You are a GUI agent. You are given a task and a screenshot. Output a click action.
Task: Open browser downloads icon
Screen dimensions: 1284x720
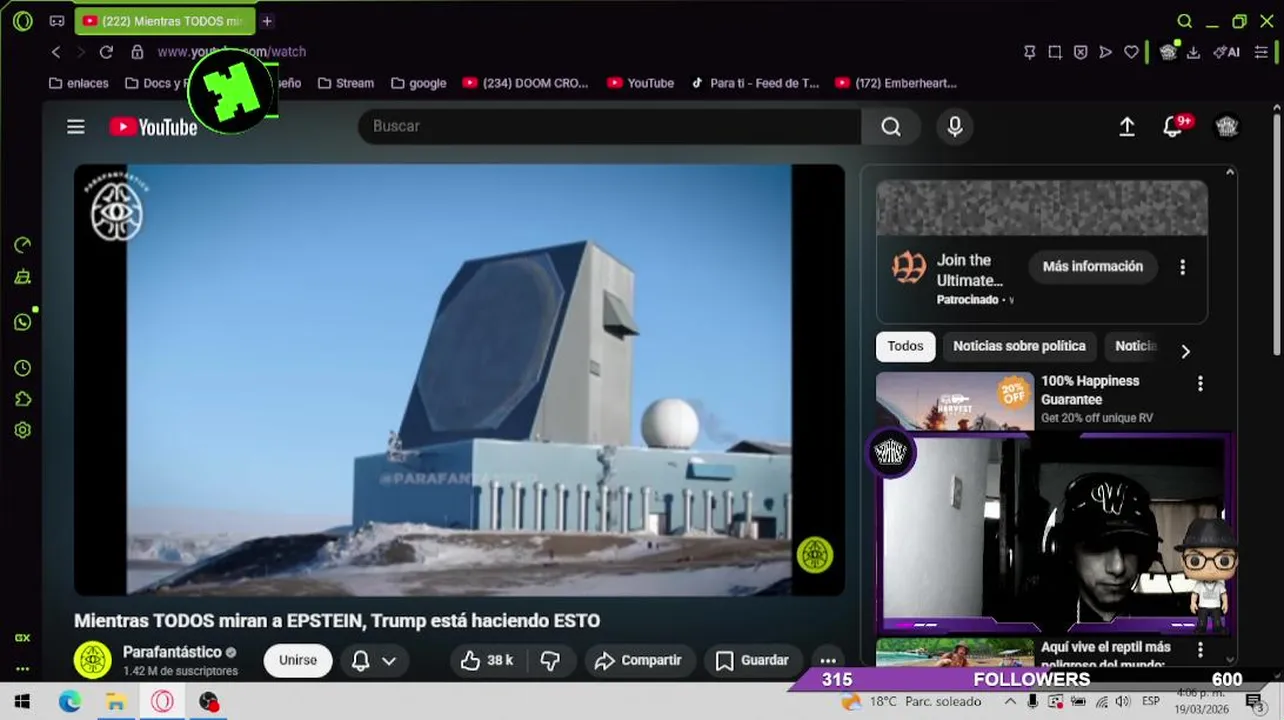click(1193, 52)
